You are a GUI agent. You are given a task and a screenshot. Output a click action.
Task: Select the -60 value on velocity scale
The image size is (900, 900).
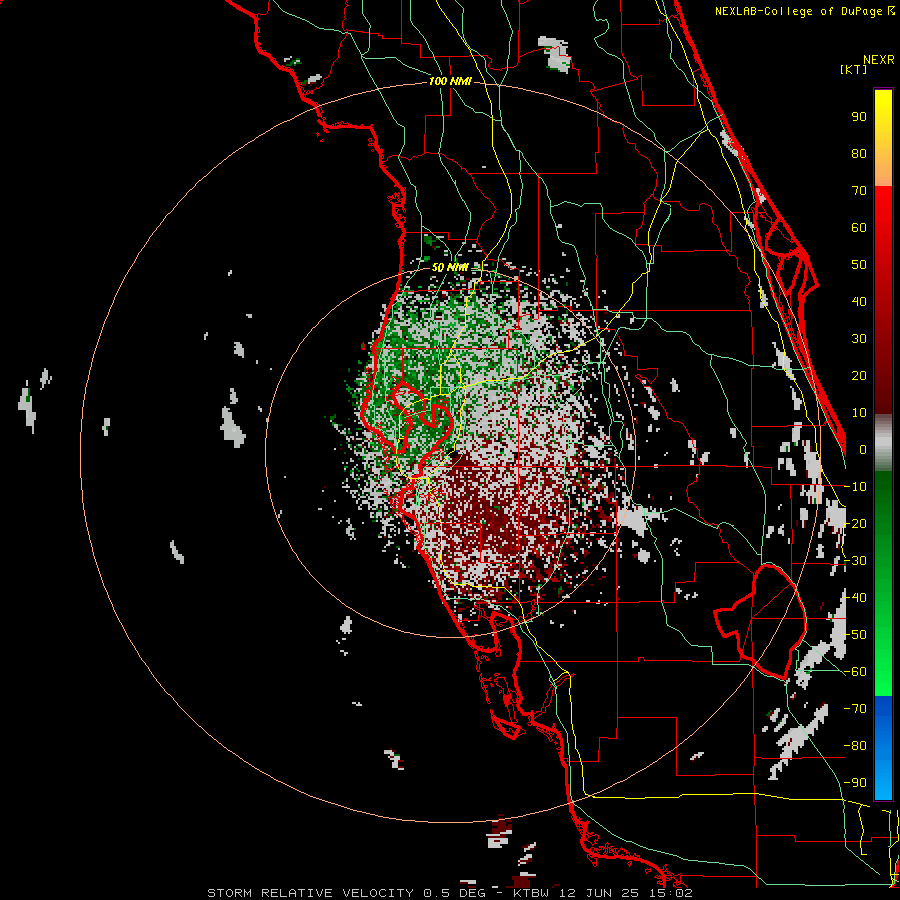855,672
